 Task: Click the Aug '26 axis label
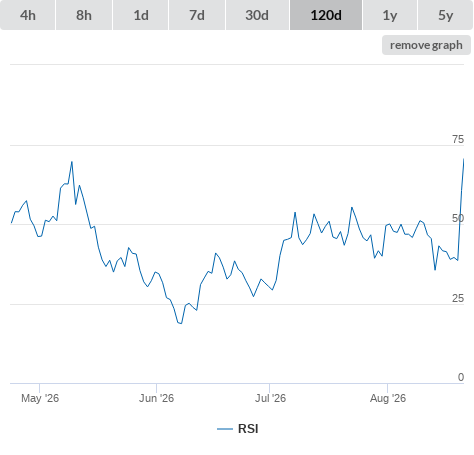388,398
